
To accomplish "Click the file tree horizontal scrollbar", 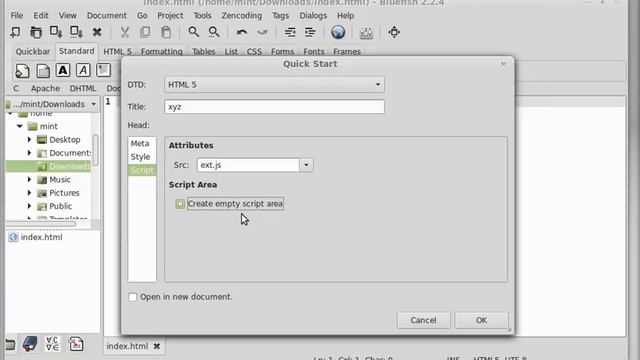I will point(41,224).
